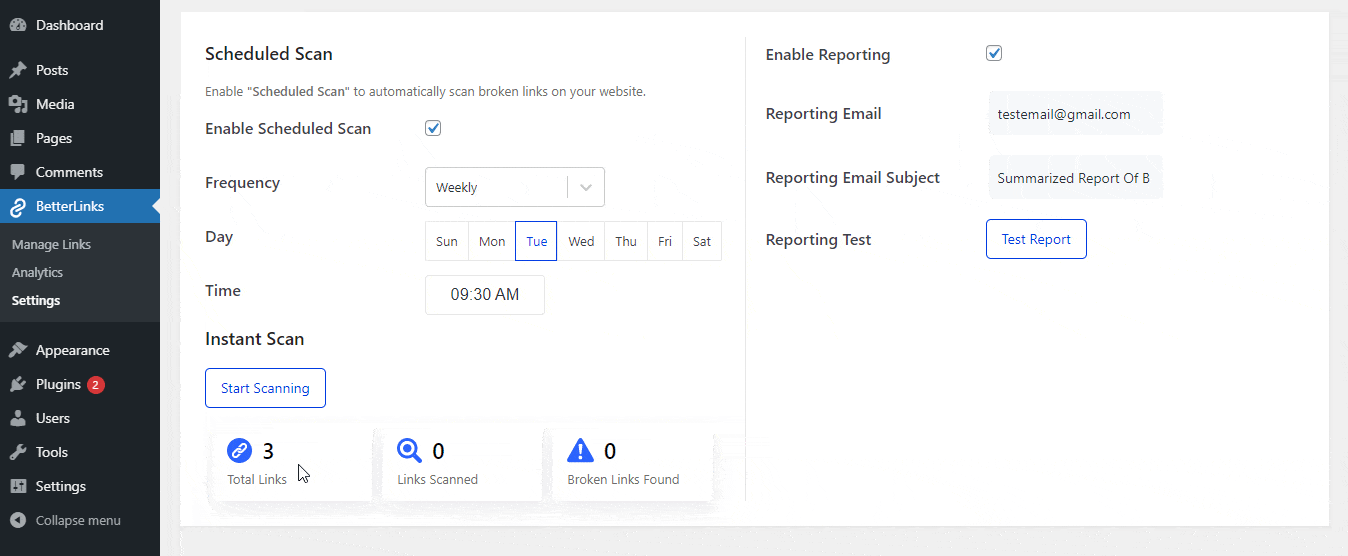Click the Frequency dropdown chevron arrow

(586, 187)
